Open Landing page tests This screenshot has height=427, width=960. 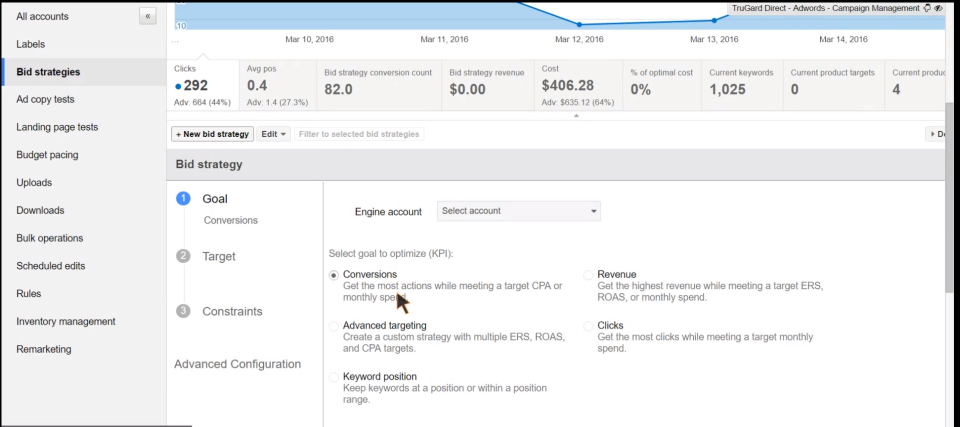coord(57,127)
